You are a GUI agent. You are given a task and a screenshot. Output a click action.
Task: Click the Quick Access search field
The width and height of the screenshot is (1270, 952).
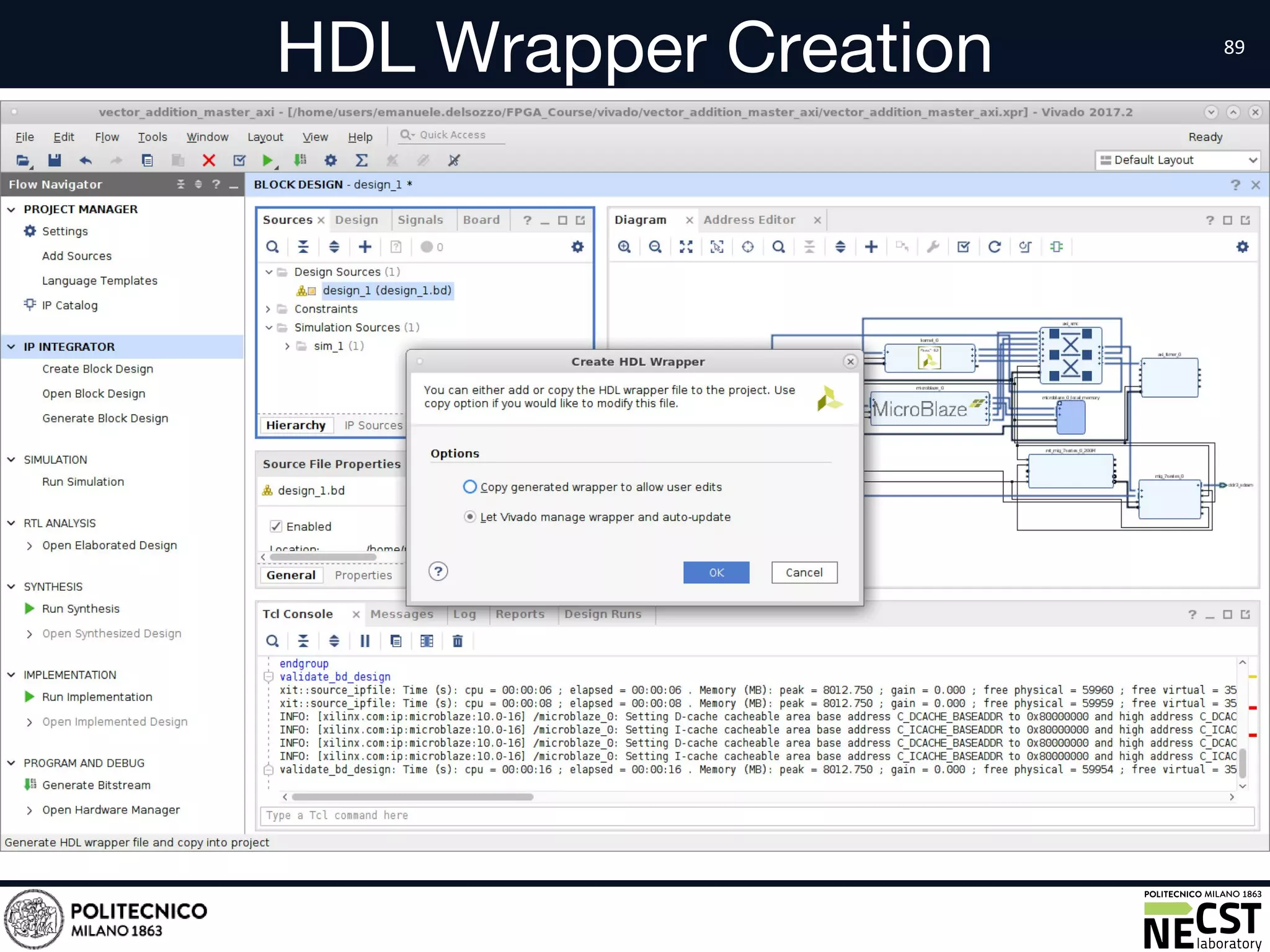point(452,135)
